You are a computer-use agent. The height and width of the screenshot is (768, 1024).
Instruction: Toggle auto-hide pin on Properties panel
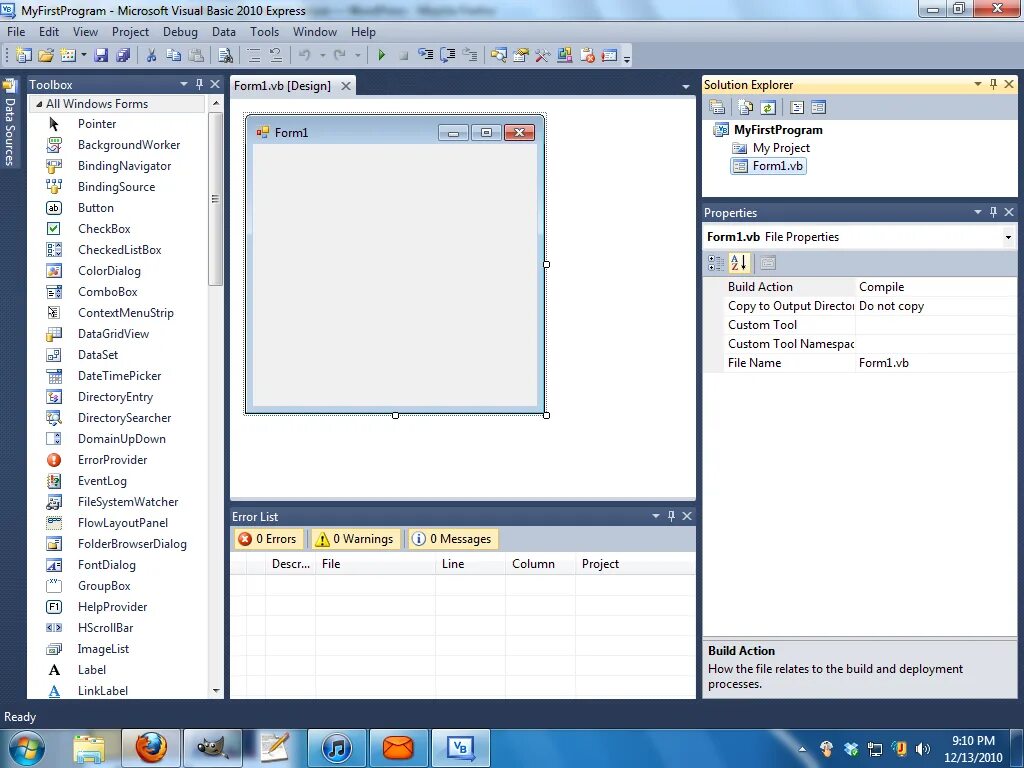(x=993, y=212)
